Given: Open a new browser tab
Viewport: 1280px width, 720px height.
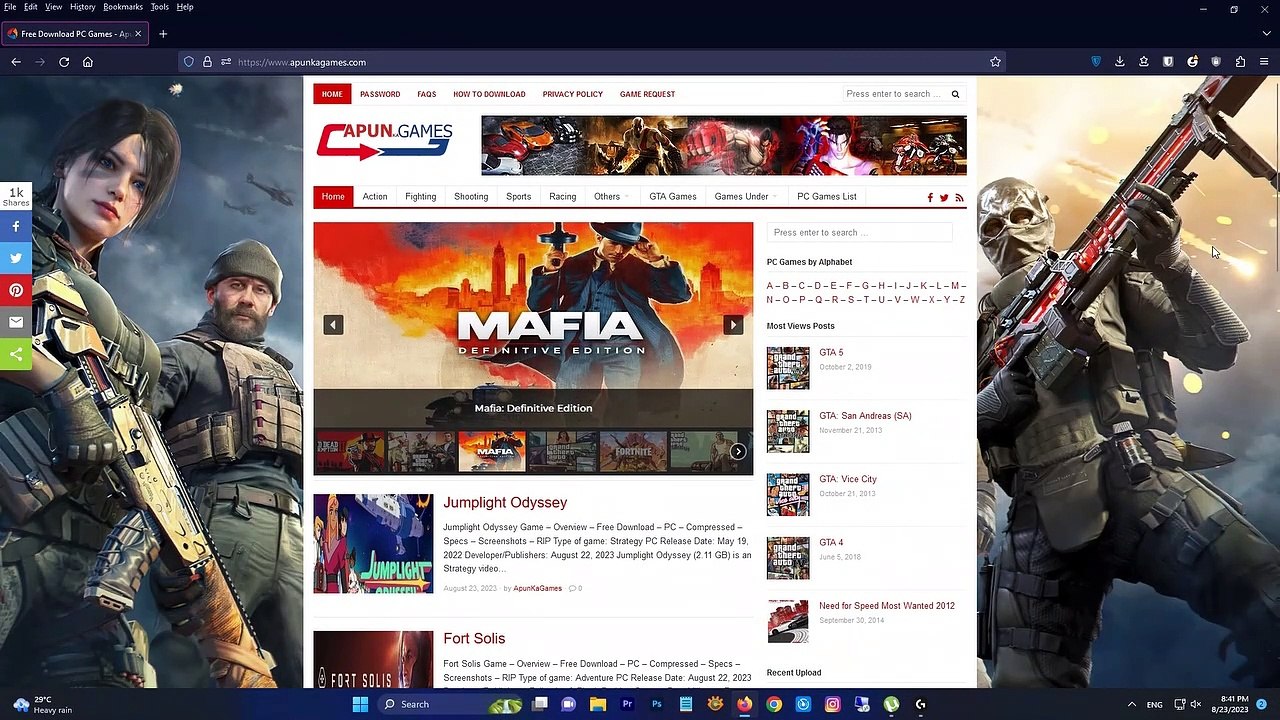Looking at the screenshot, I should pos(163,34).
